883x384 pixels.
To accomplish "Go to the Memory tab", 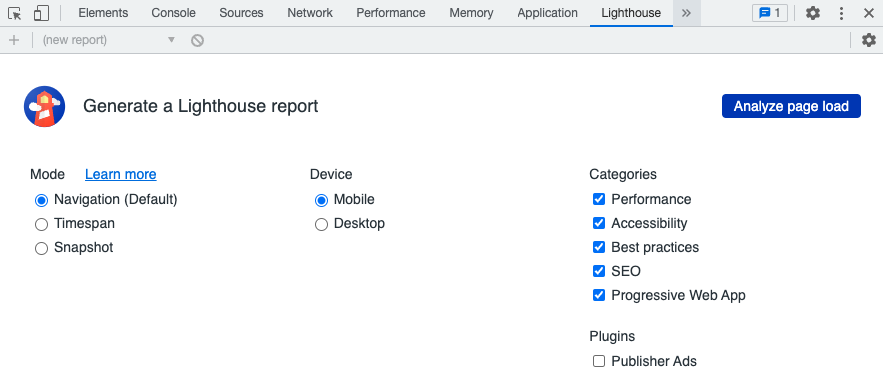I will 471,13.
